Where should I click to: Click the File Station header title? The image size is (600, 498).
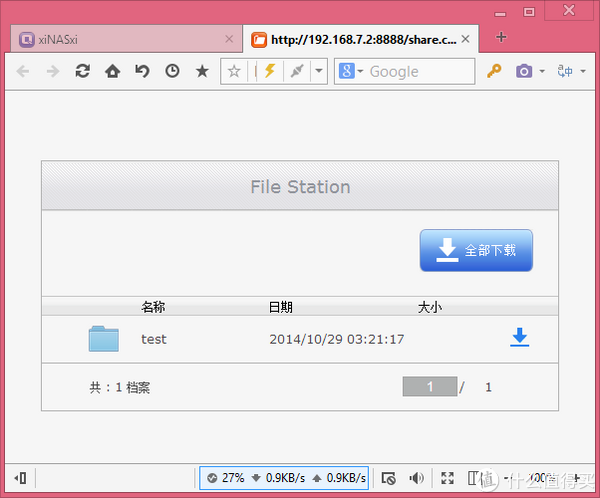(x=300, y=187)
